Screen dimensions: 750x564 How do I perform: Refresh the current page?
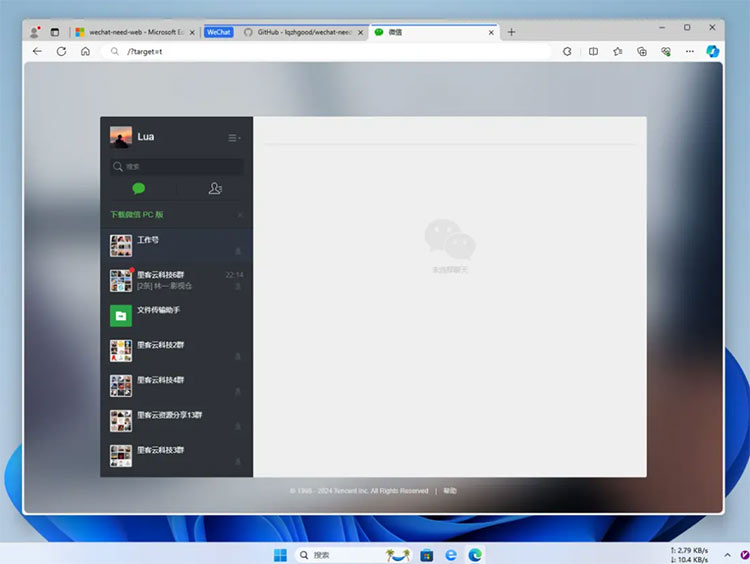point(61,51)
